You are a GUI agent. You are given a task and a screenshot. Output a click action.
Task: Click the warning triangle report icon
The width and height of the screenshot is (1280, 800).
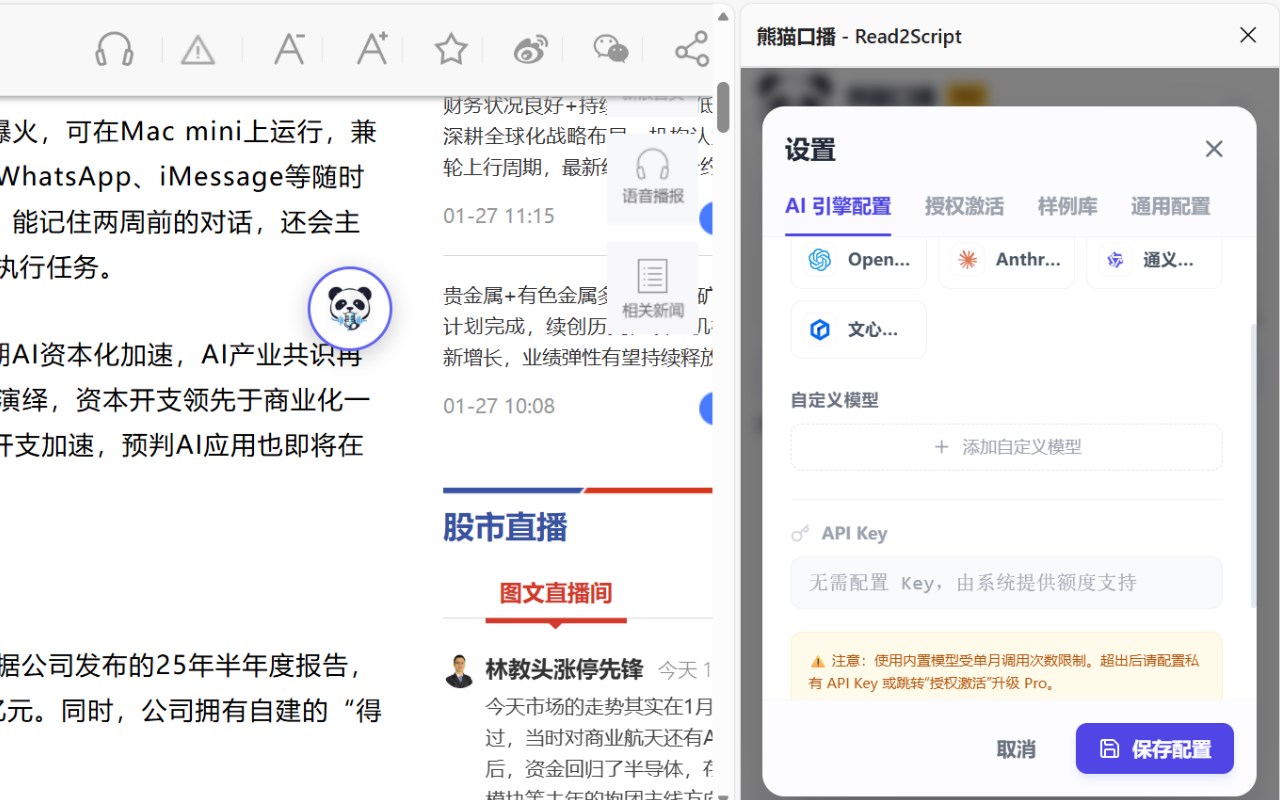click(198, 49)
